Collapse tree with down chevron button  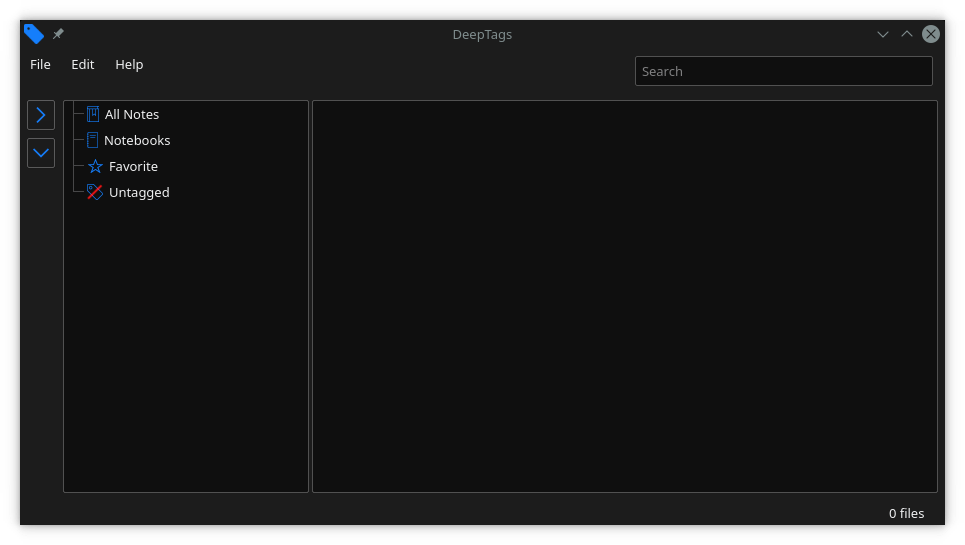point(41,153)
